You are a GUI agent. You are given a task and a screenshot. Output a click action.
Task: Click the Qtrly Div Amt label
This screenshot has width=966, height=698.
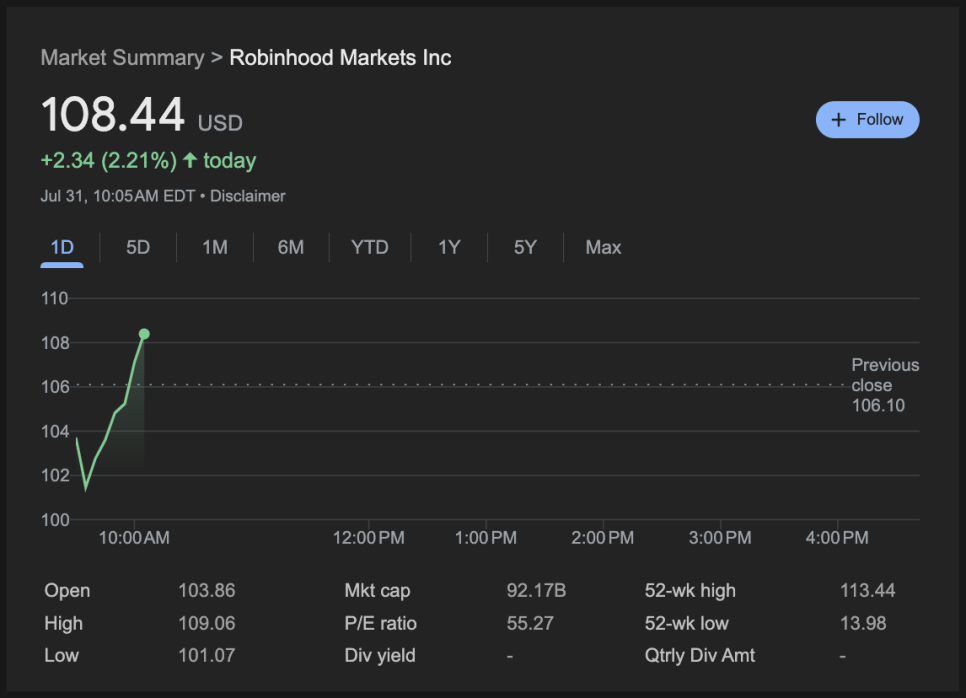point(700,655)
